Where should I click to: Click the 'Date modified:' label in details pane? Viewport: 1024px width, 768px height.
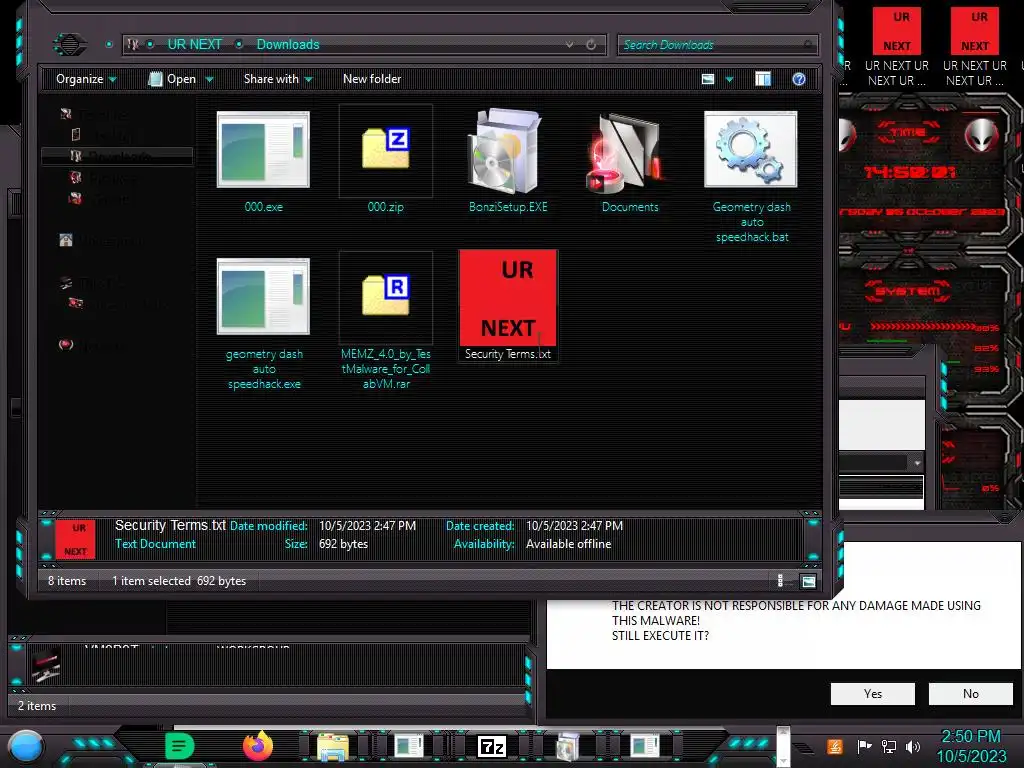click(268, 526)
